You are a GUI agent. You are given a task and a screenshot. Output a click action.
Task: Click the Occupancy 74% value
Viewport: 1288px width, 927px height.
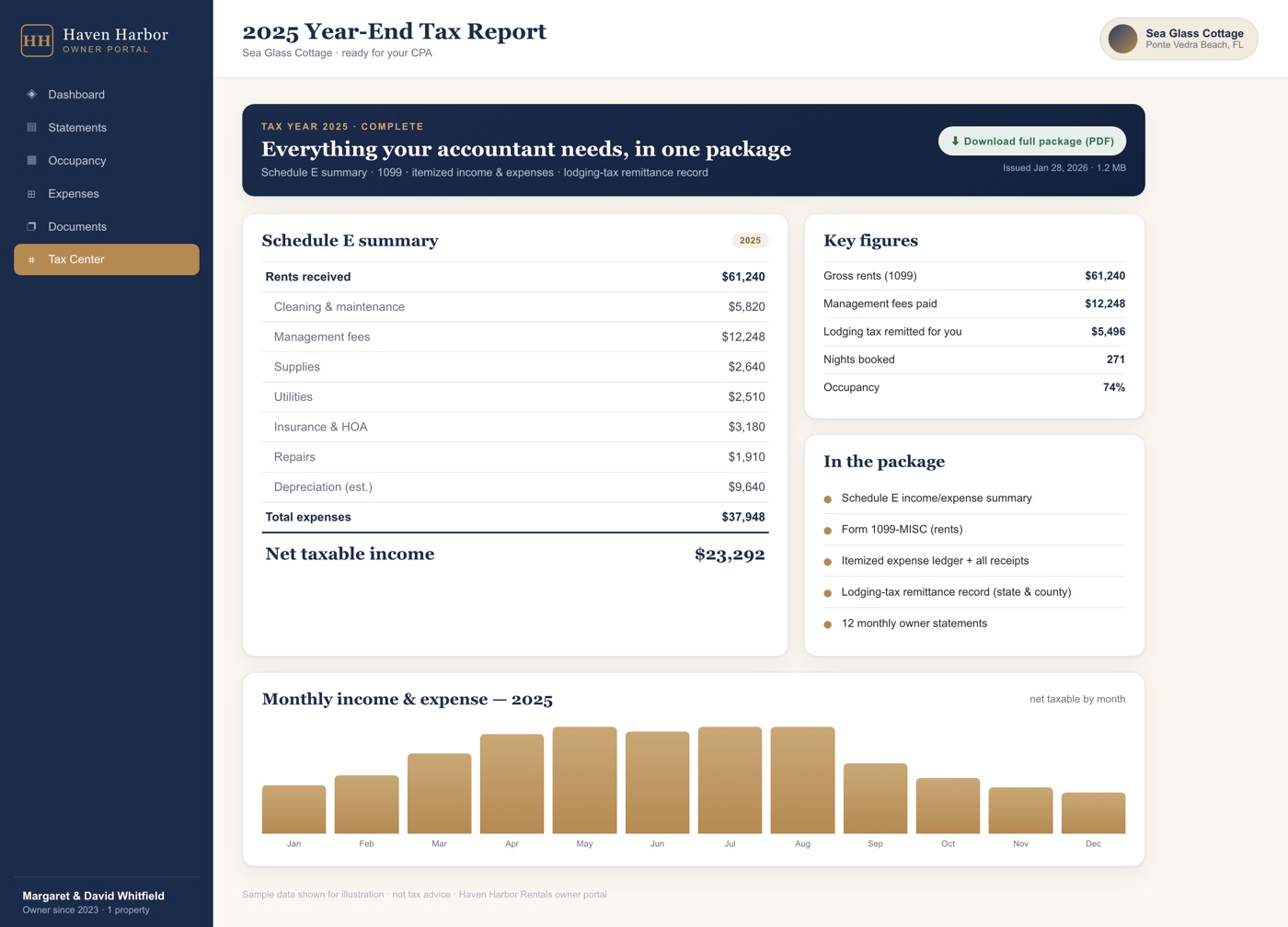pyautogui.click(x=1114, y=387)
